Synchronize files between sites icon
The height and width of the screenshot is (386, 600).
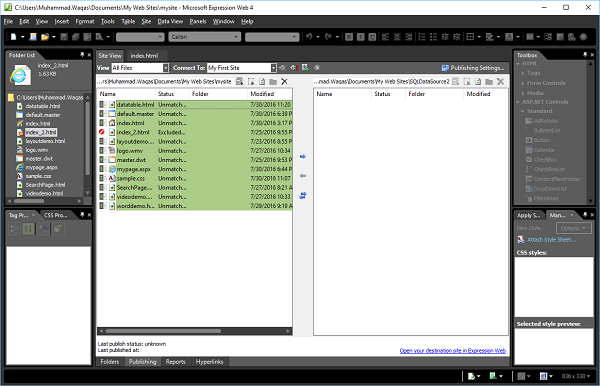click(x=303, y=195)
